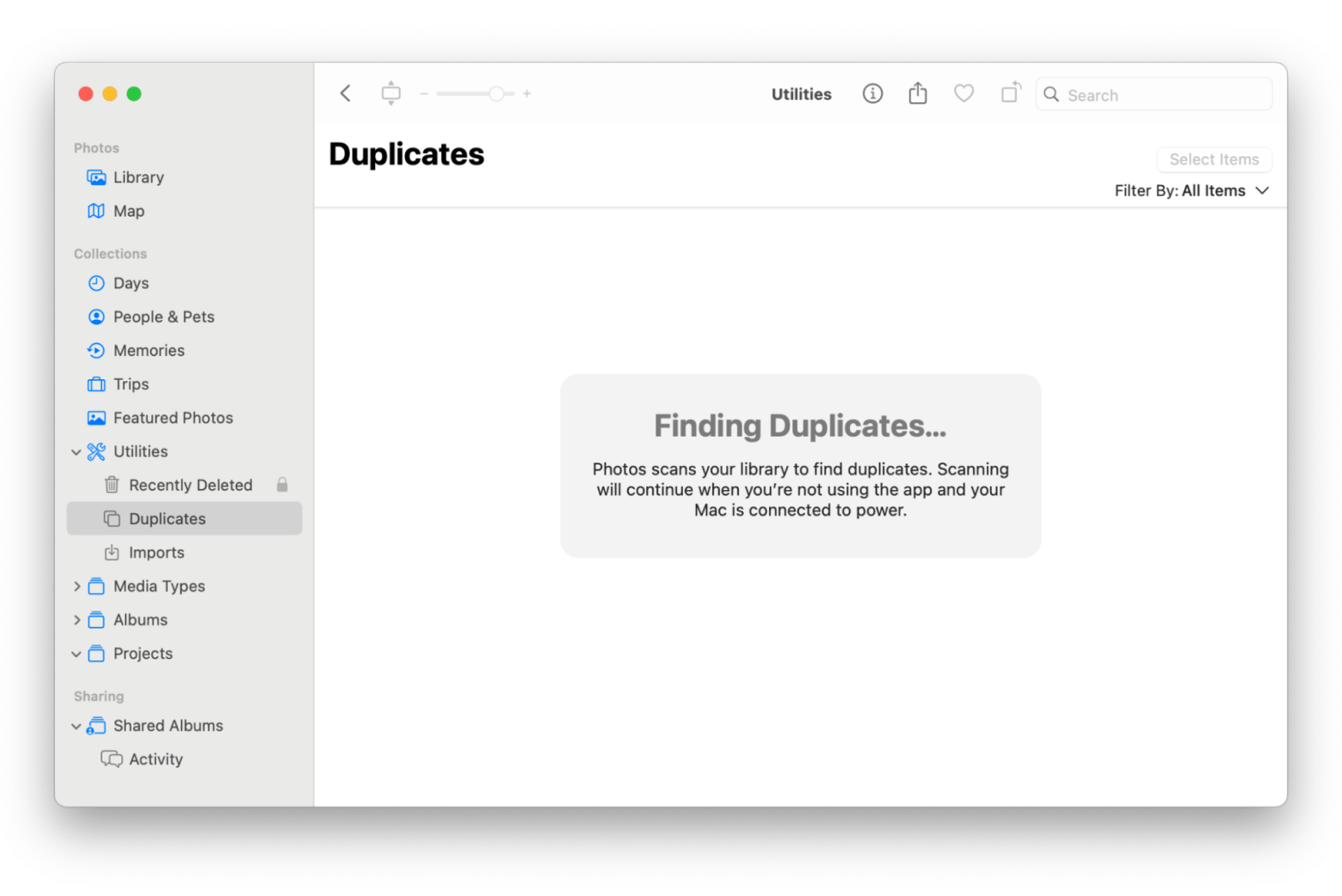Image resolution: width=1342 pixels, height=896 pixels.
Task: Click the green full-screen window button
Action: tap(134, 94)
